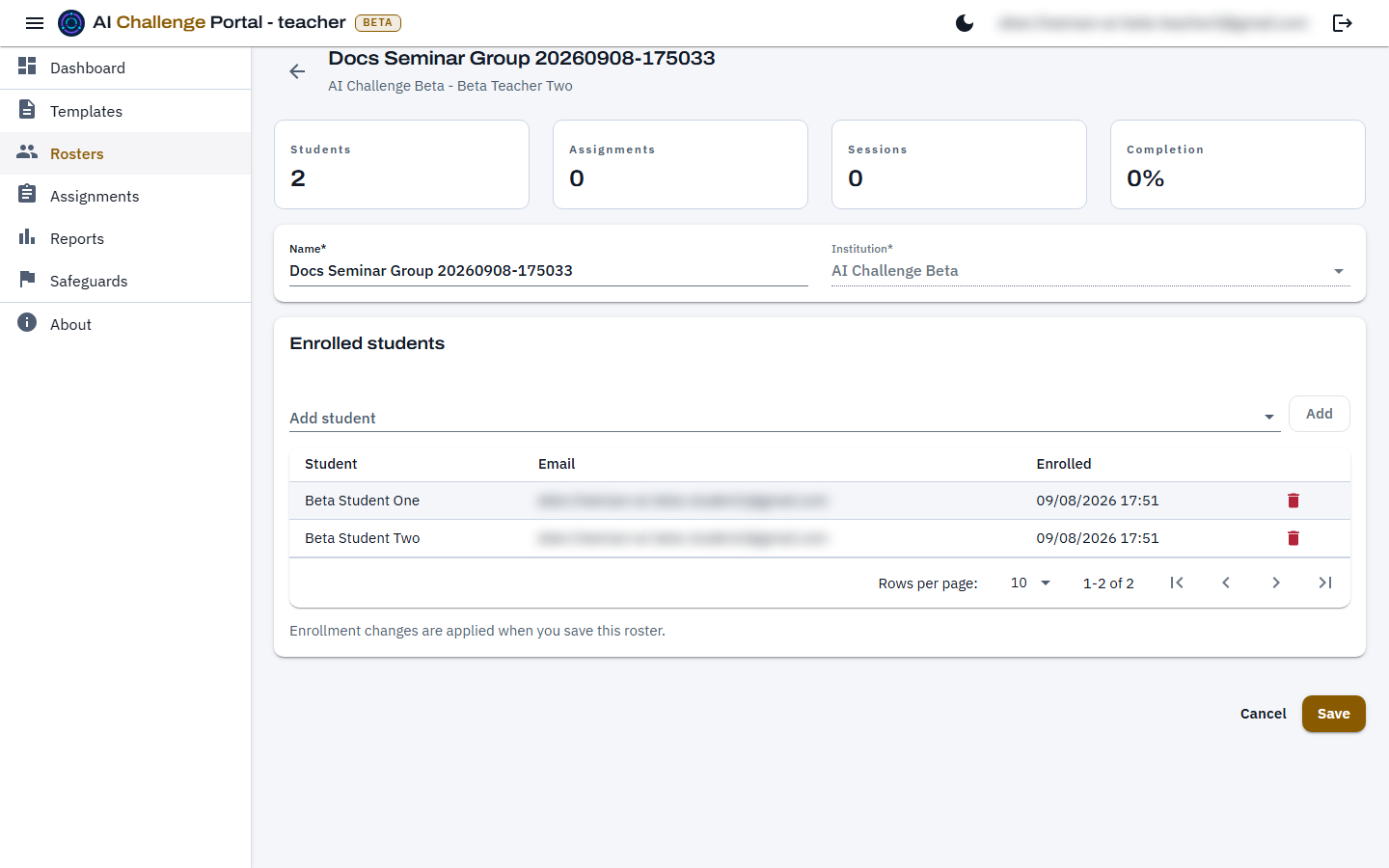Click the Assignments count card
Screen dimensions: 1389x868
[x=680, y=164]
